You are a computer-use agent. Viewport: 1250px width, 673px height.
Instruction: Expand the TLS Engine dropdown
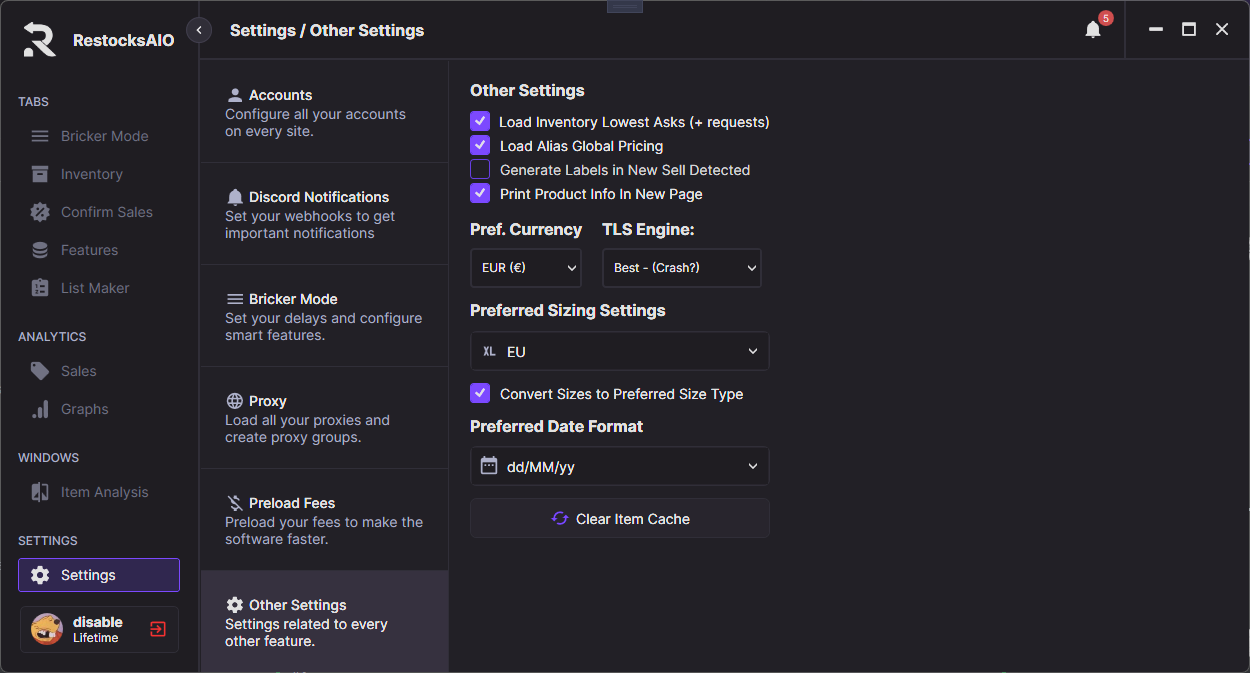tap(681, 268)
